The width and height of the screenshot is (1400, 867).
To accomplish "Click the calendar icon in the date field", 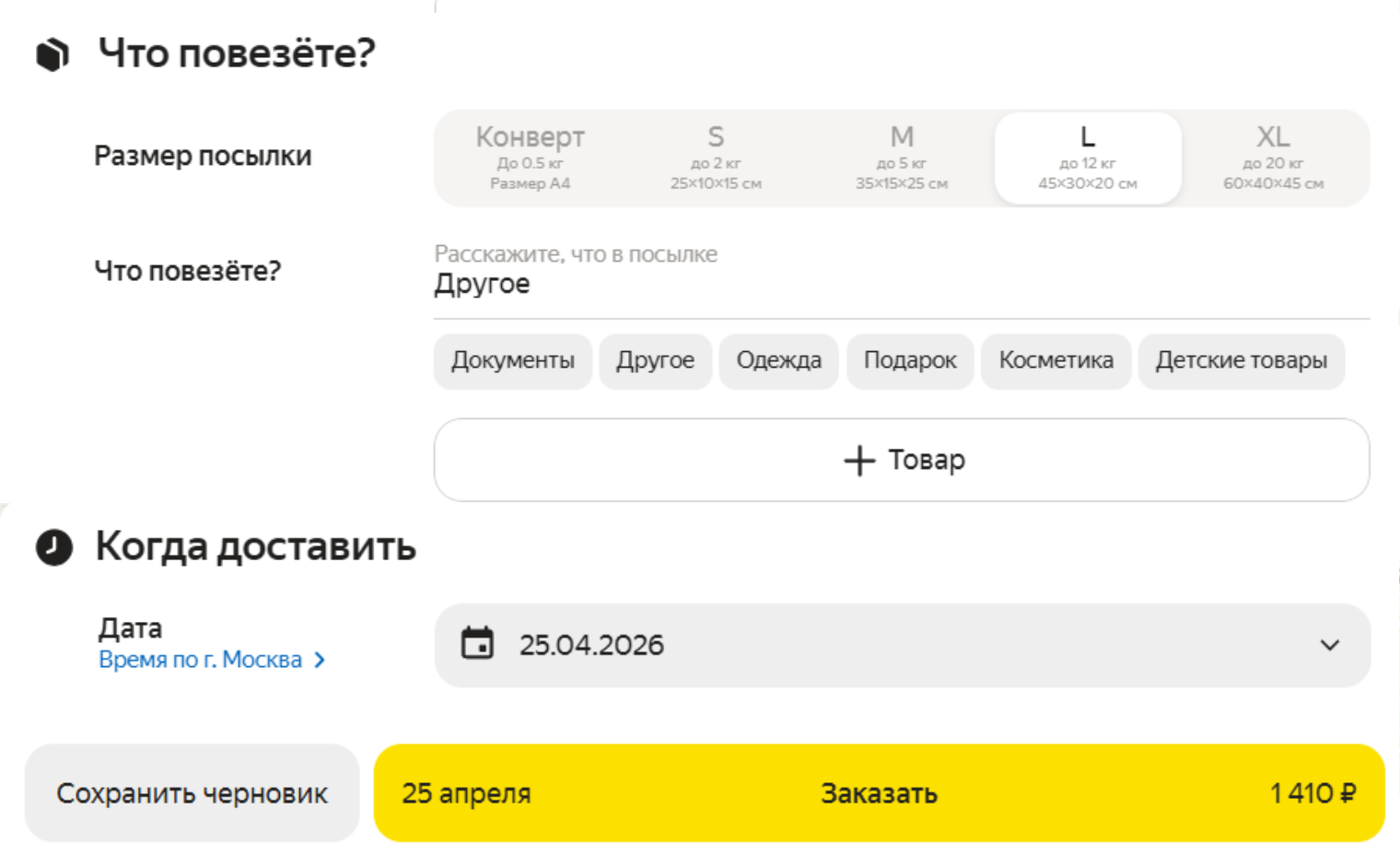I will [x=477, y=644].
